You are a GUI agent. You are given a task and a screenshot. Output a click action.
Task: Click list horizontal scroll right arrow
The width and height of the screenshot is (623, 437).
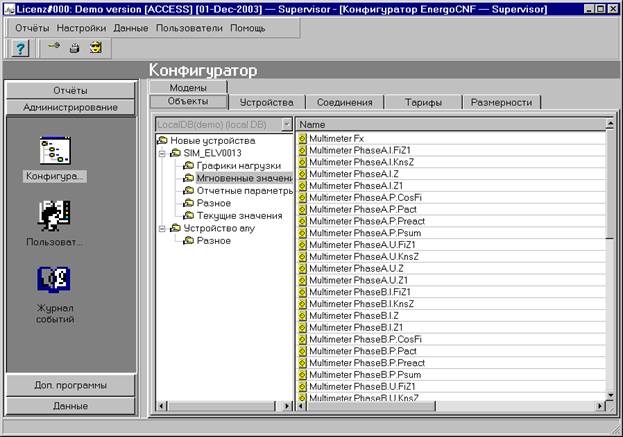pyautogui.click(x=600, y=406)
